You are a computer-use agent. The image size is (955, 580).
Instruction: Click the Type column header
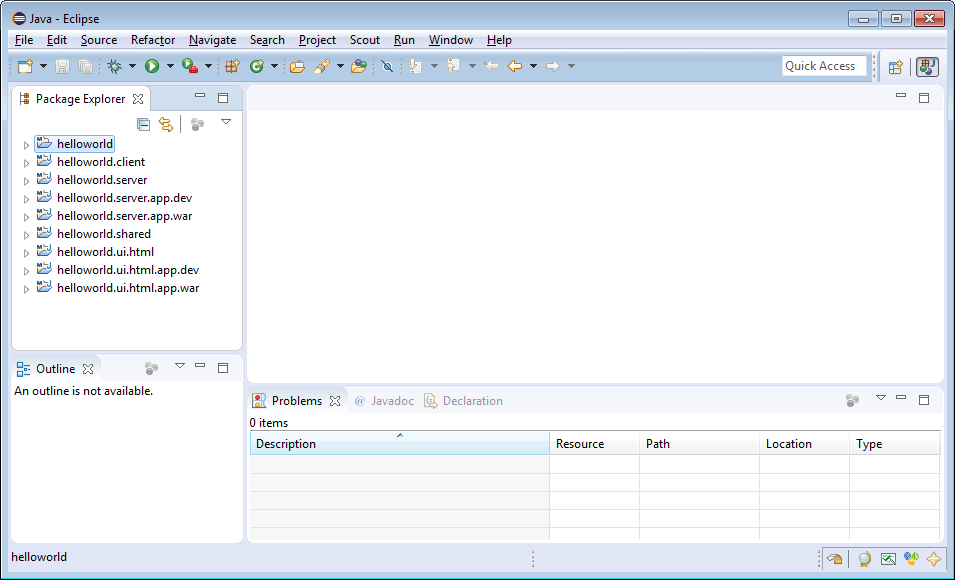tap(895, 444)
